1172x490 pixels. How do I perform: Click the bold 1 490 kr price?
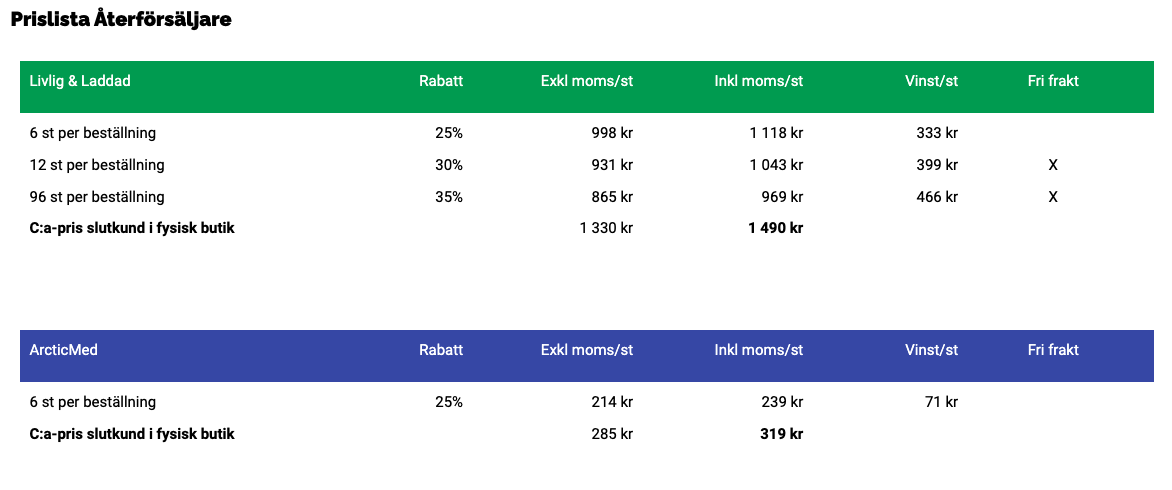[776, 228]
